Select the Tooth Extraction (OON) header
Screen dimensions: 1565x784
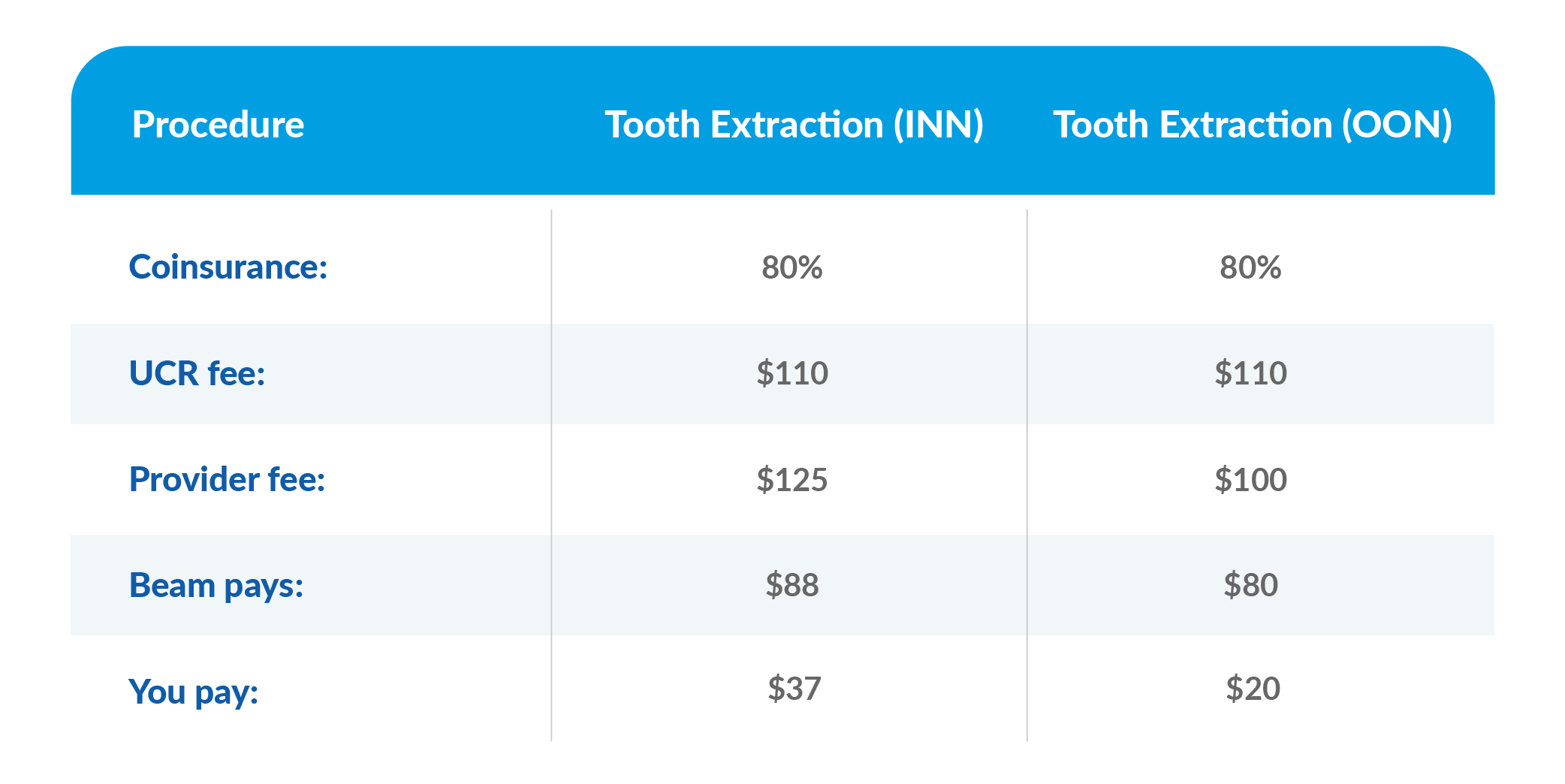(x=1252, y=125)
